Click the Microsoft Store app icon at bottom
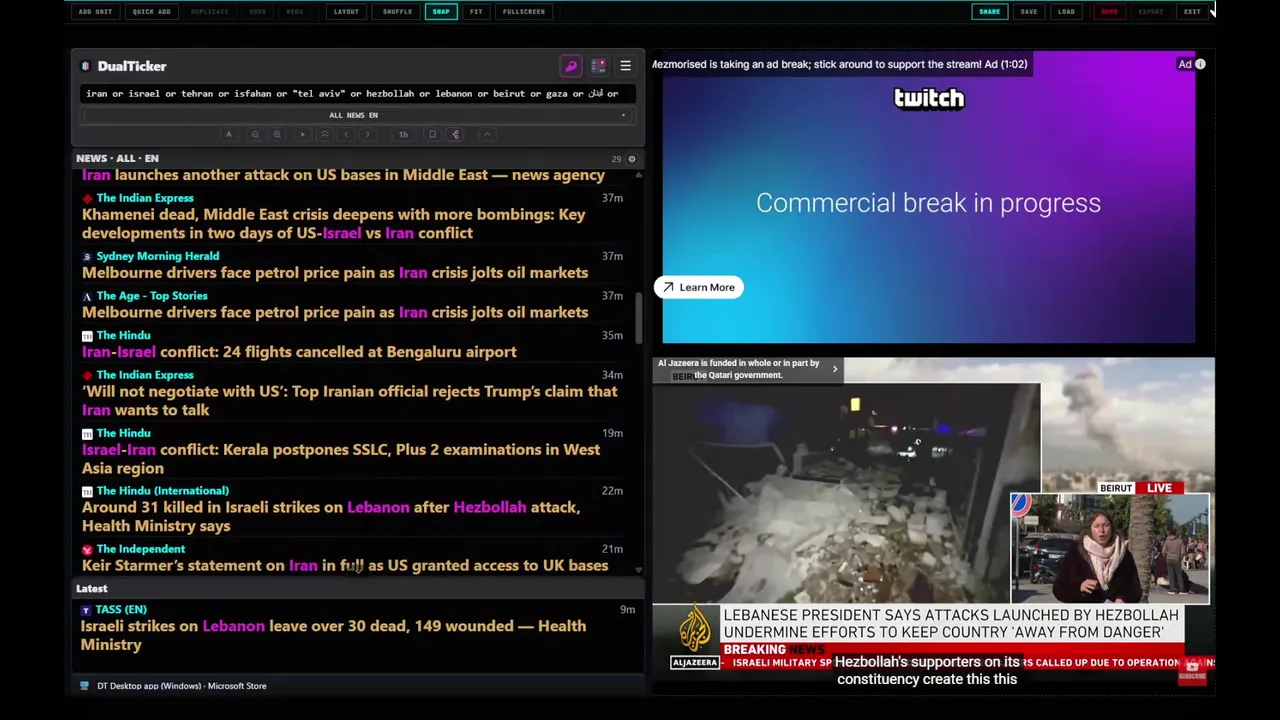1280x720 pixels. pos(84,686)
